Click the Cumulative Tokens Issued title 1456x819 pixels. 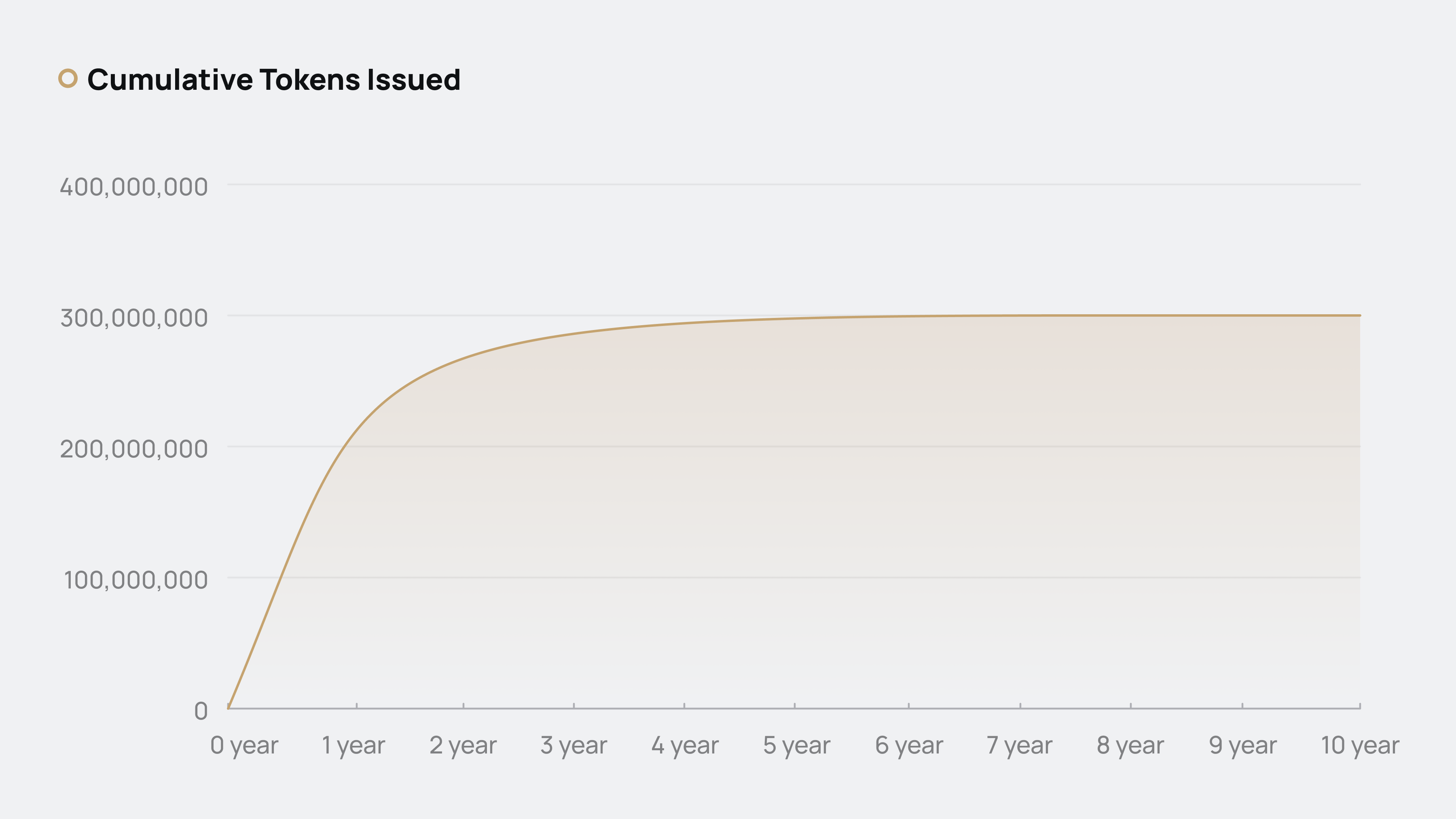tap(273, 80)
